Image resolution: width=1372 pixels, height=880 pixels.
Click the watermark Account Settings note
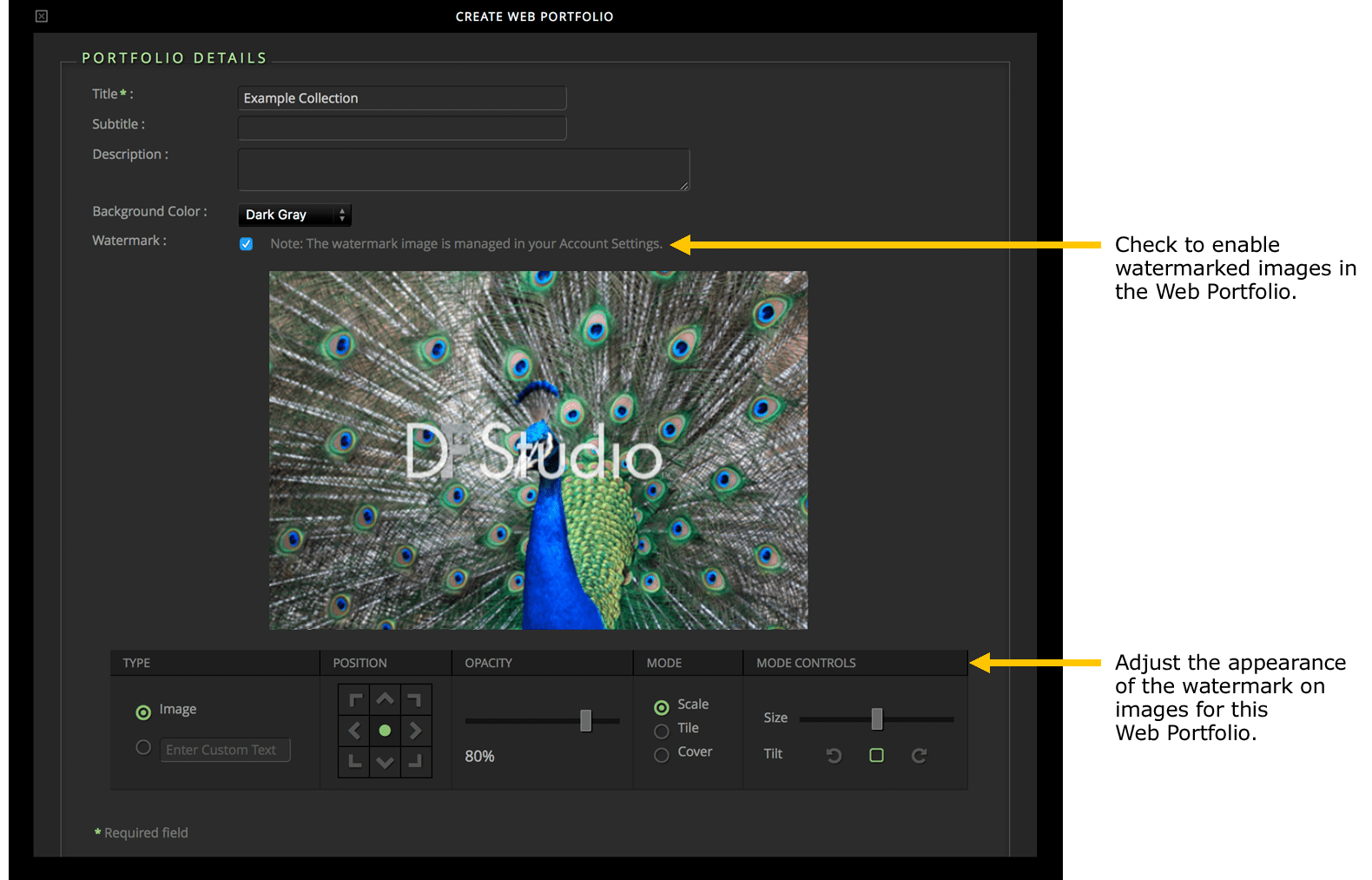[466, 244]
